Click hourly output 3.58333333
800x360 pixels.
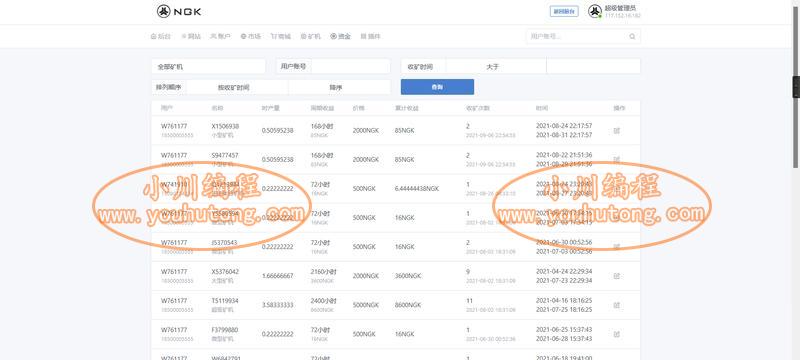click(278, 305)
